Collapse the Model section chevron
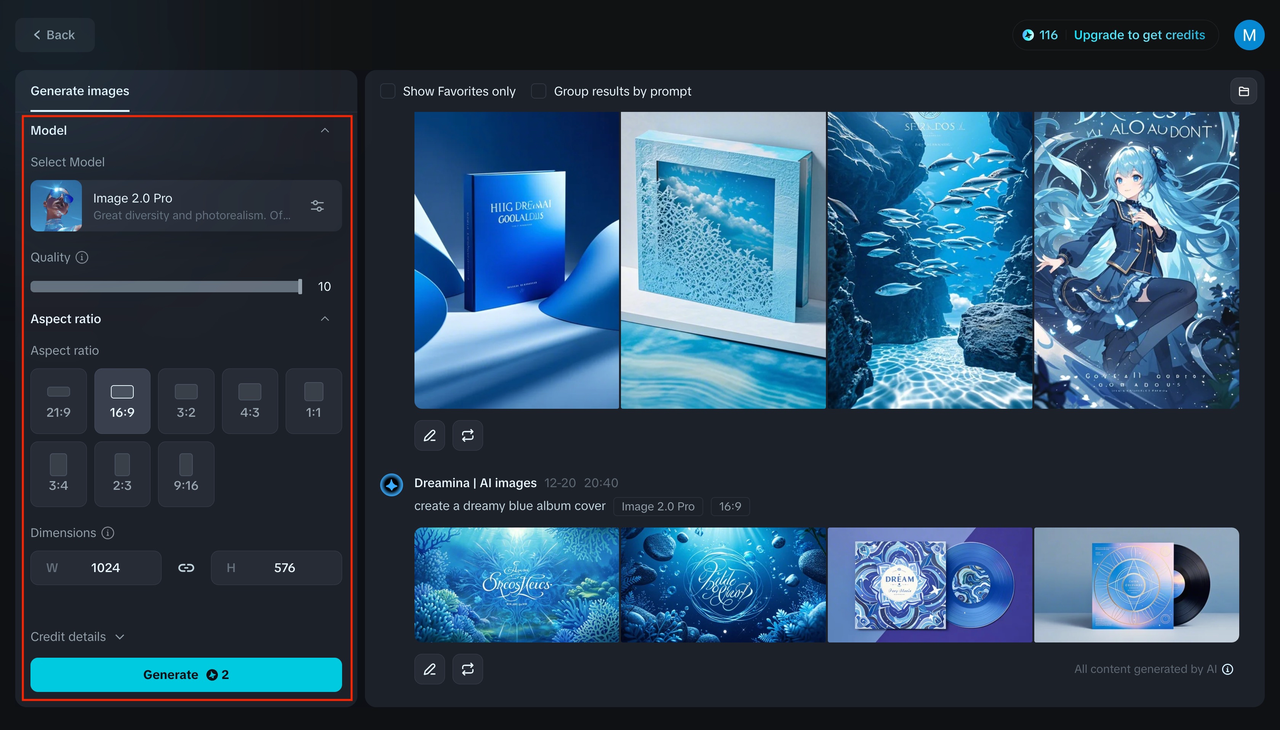 click(325, 130)
